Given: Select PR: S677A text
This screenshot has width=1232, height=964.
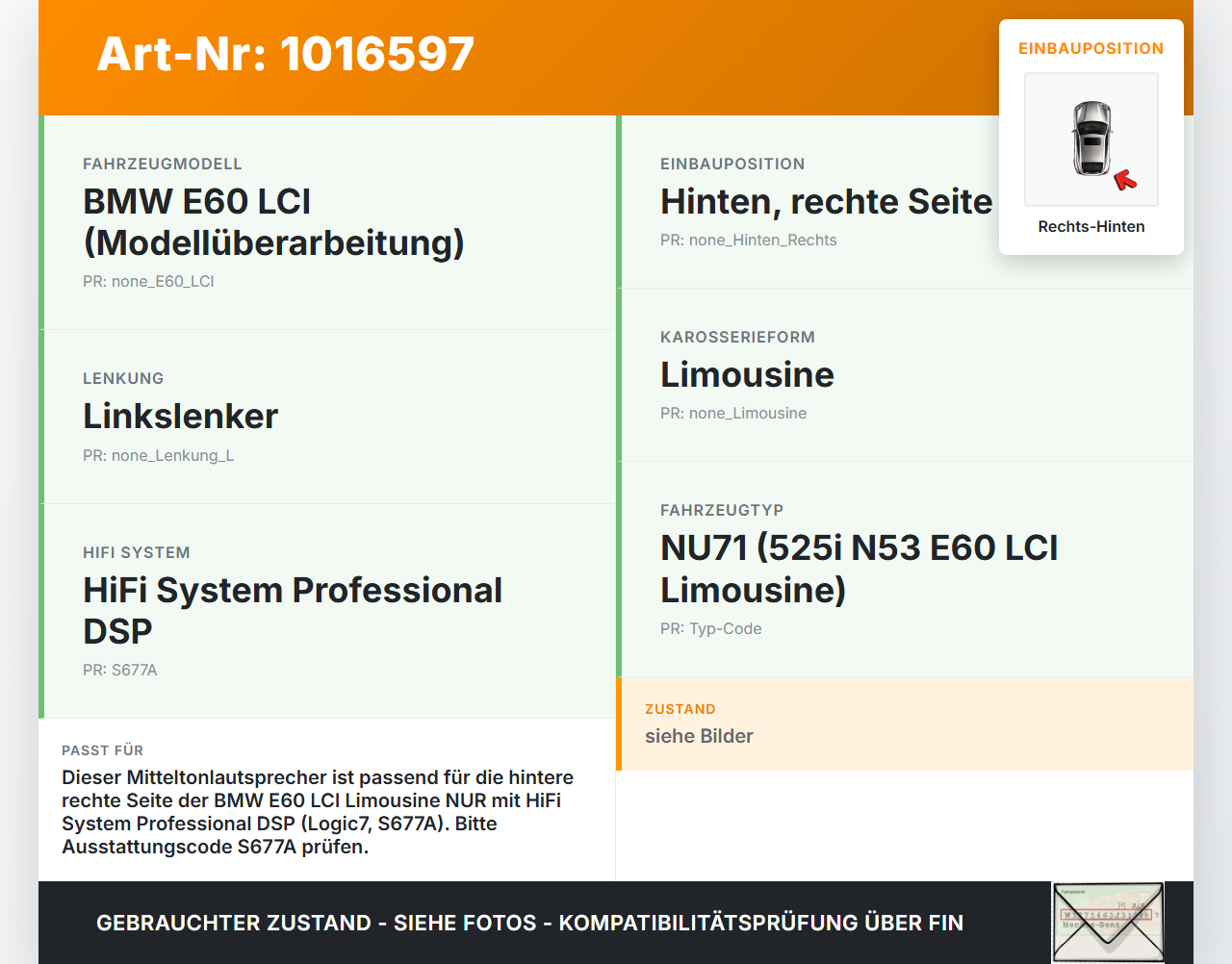Looking at the screenshot, I should pyautogui.click(x=120, y=670).
